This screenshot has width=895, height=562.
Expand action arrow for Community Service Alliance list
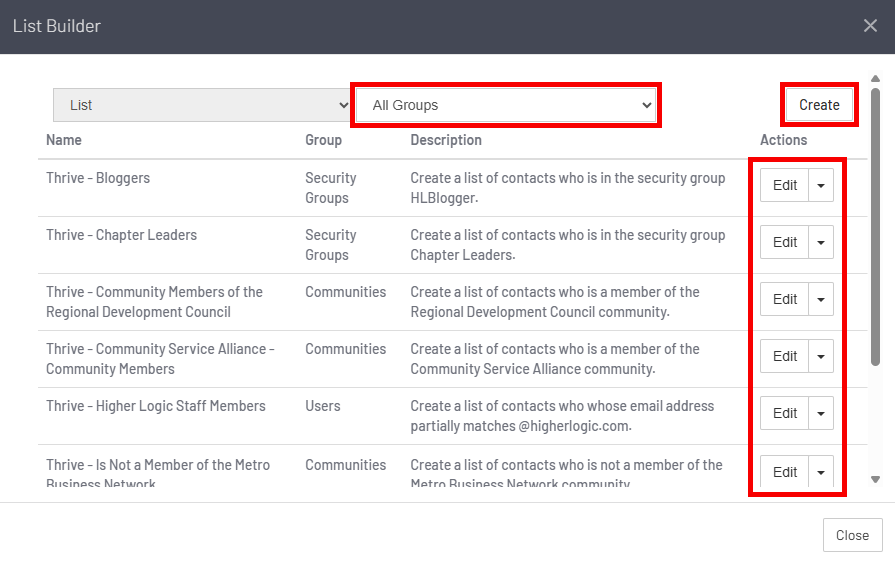coord(821,356)
